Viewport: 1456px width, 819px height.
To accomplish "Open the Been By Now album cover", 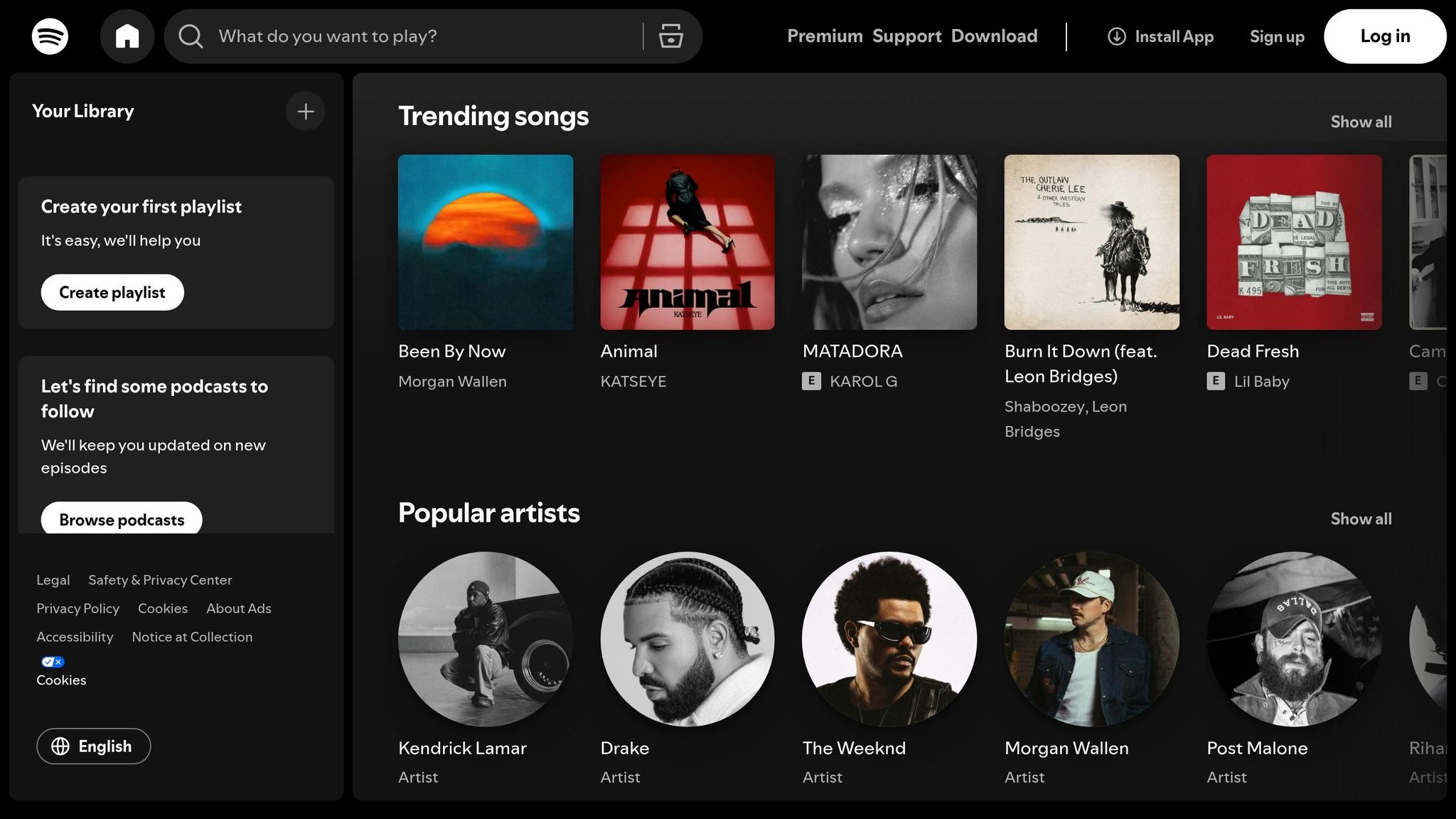I will (486, 242).
